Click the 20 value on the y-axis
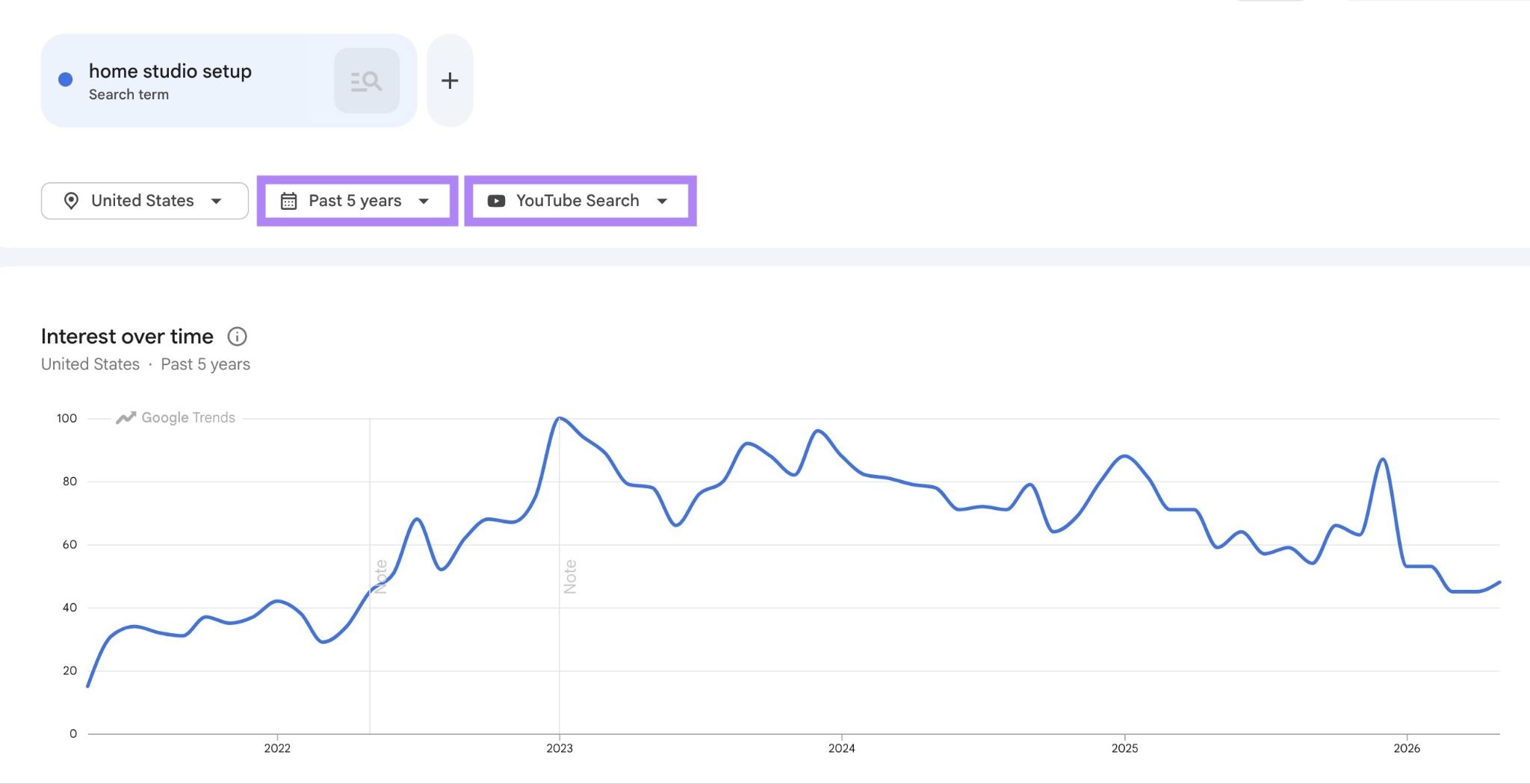Screen dimensions: 1530x784 point(69,671)
